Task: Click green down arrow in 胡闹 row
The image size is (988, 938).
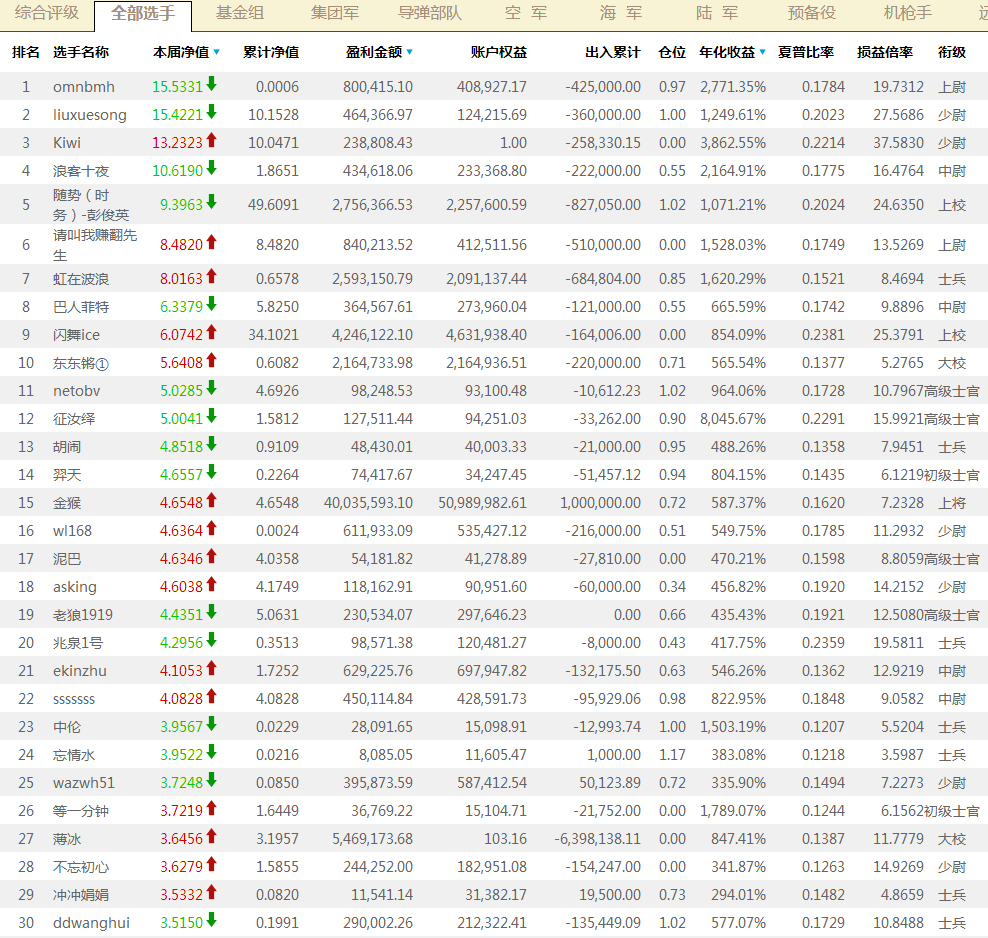Action: point(212,444)
